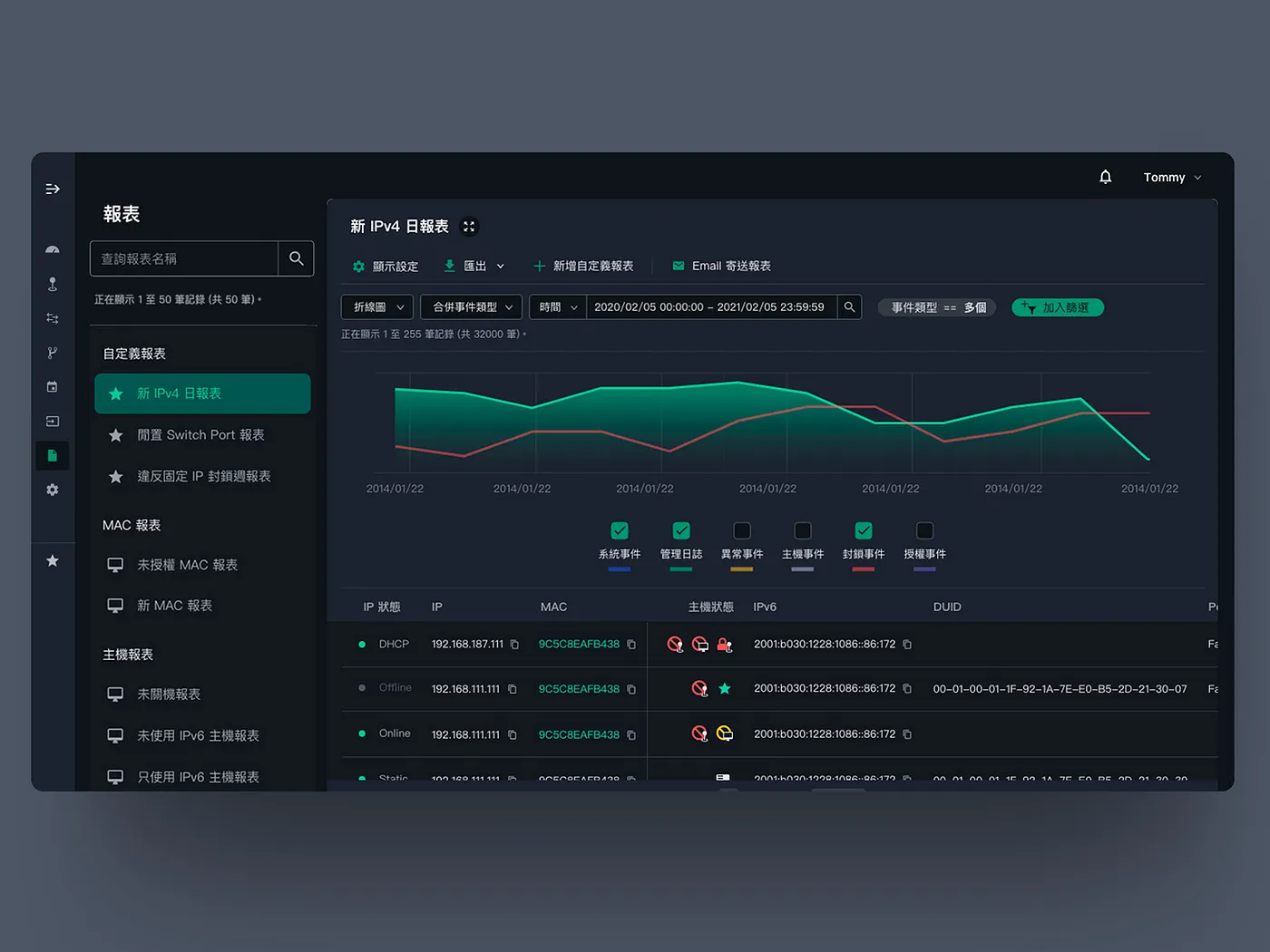The width and height of the screenshot is (1270, 952).
Task: Open the settings gear in left sidebar
Action: click(53, 490)
